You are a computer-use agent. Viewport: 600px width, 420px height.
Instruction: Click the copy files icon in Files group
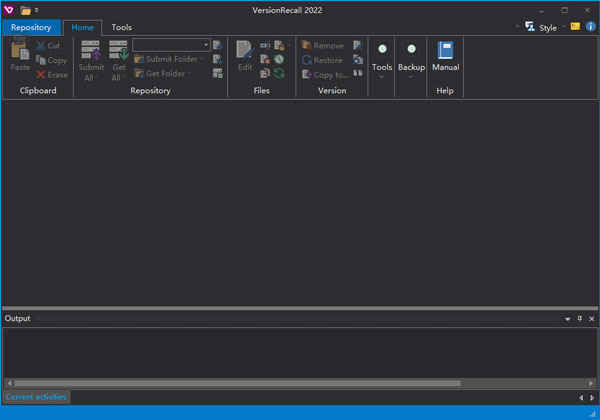point(265,73)
